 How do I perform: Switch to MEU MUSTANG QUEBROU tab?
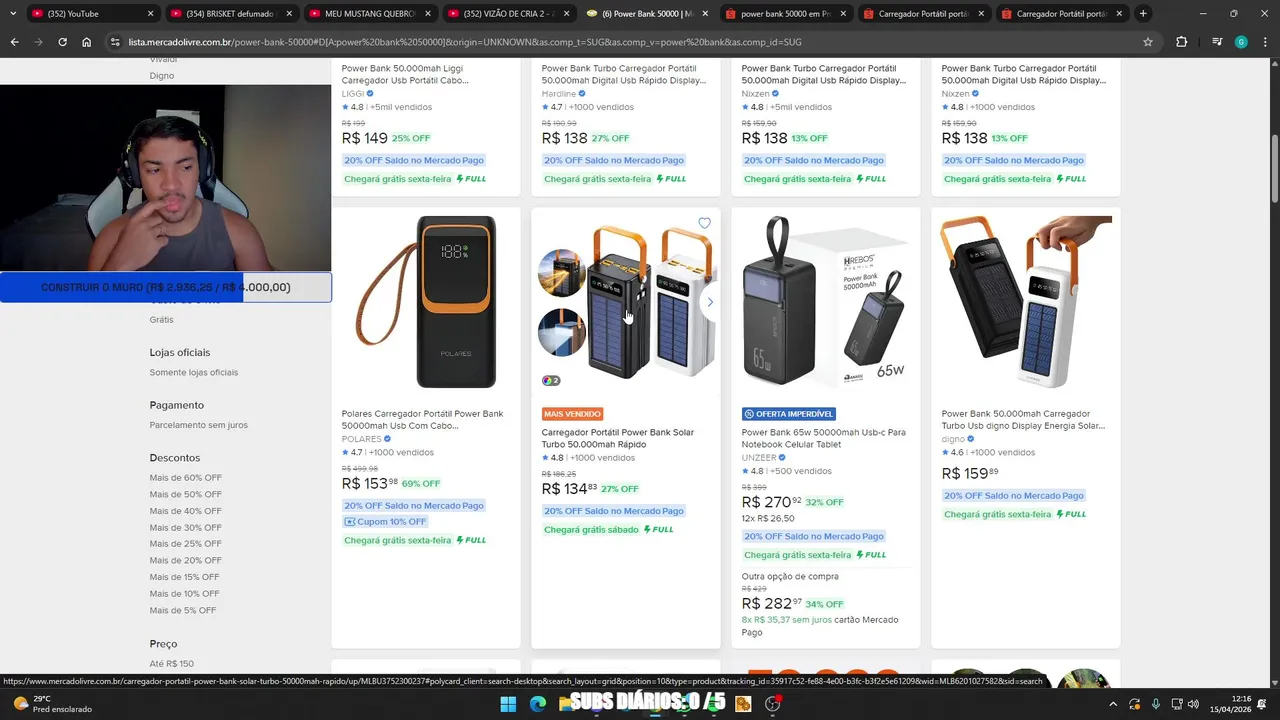click(367, 14)
